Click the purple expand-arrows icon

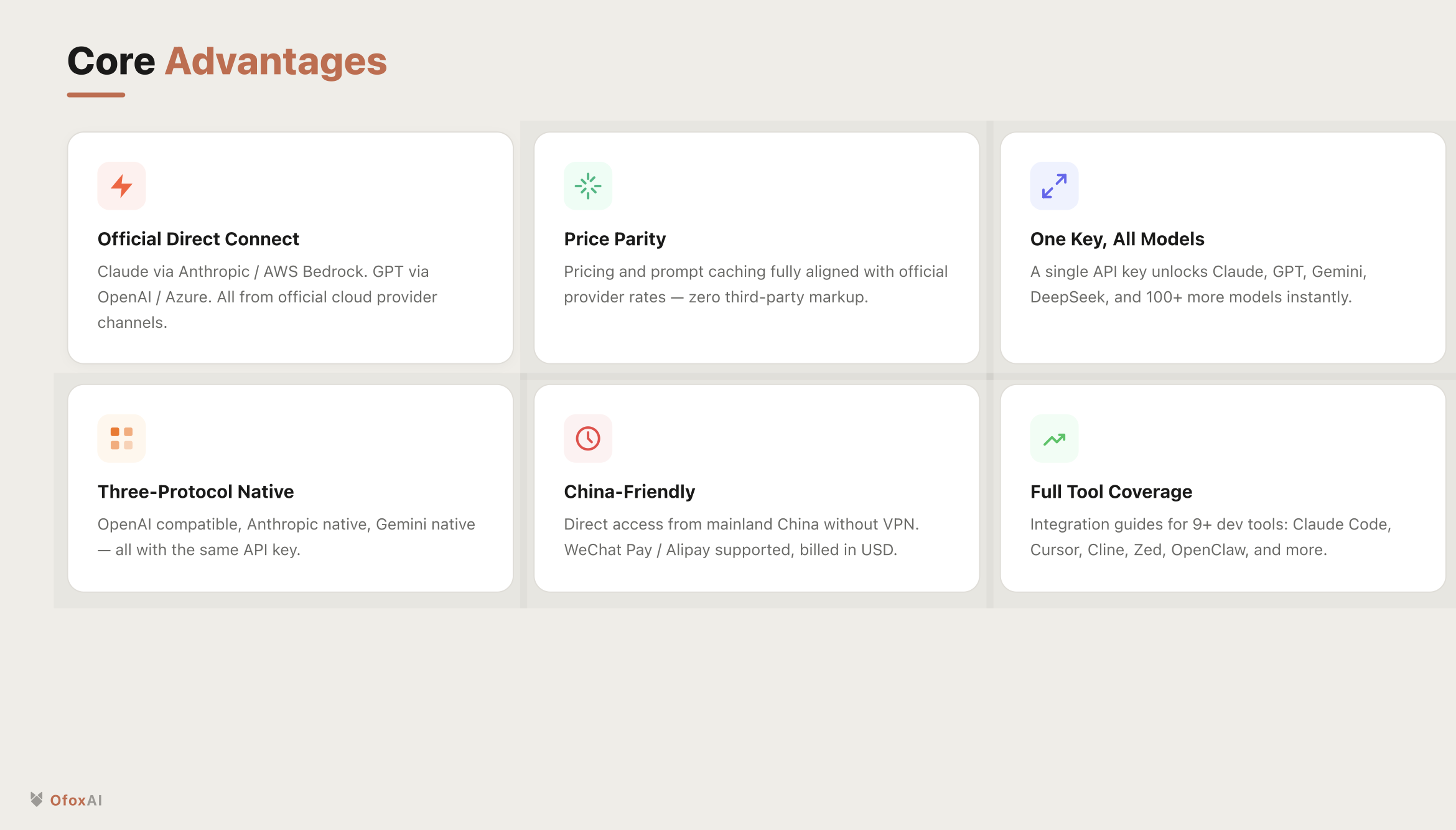1054,186
